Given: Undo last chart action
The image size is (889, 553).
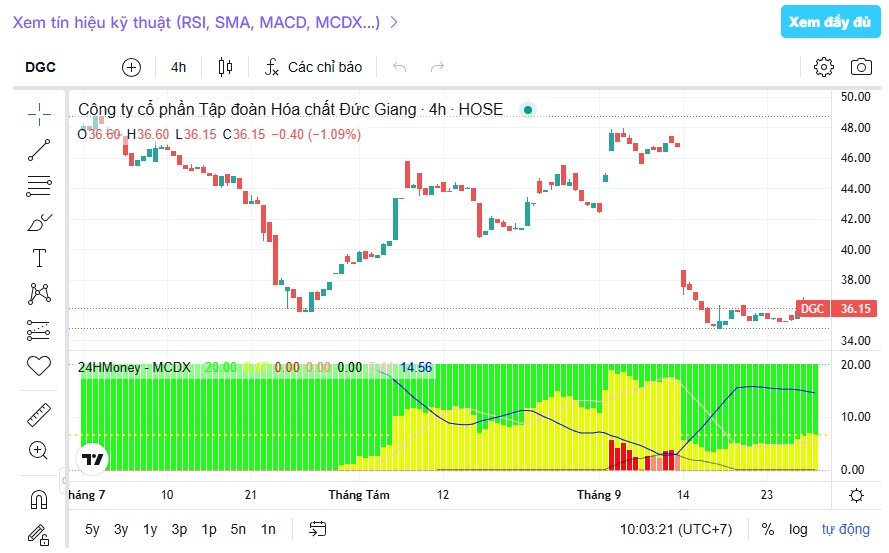Looking at the screenshot, I should pos(400,67).
